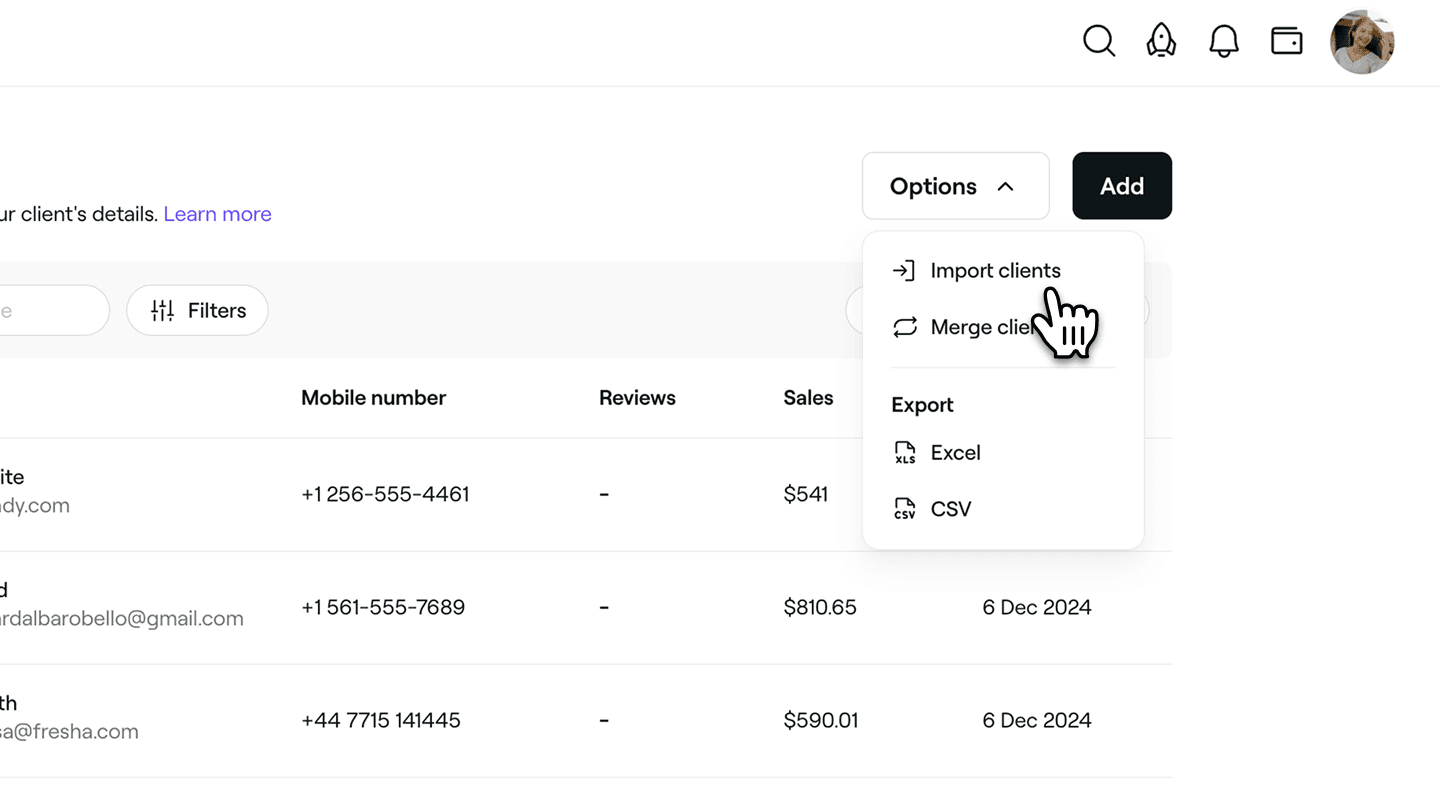1440x800 pixels.
Task: Click the Export section heading
Action: pyautogui.click(x=922, y=405)
